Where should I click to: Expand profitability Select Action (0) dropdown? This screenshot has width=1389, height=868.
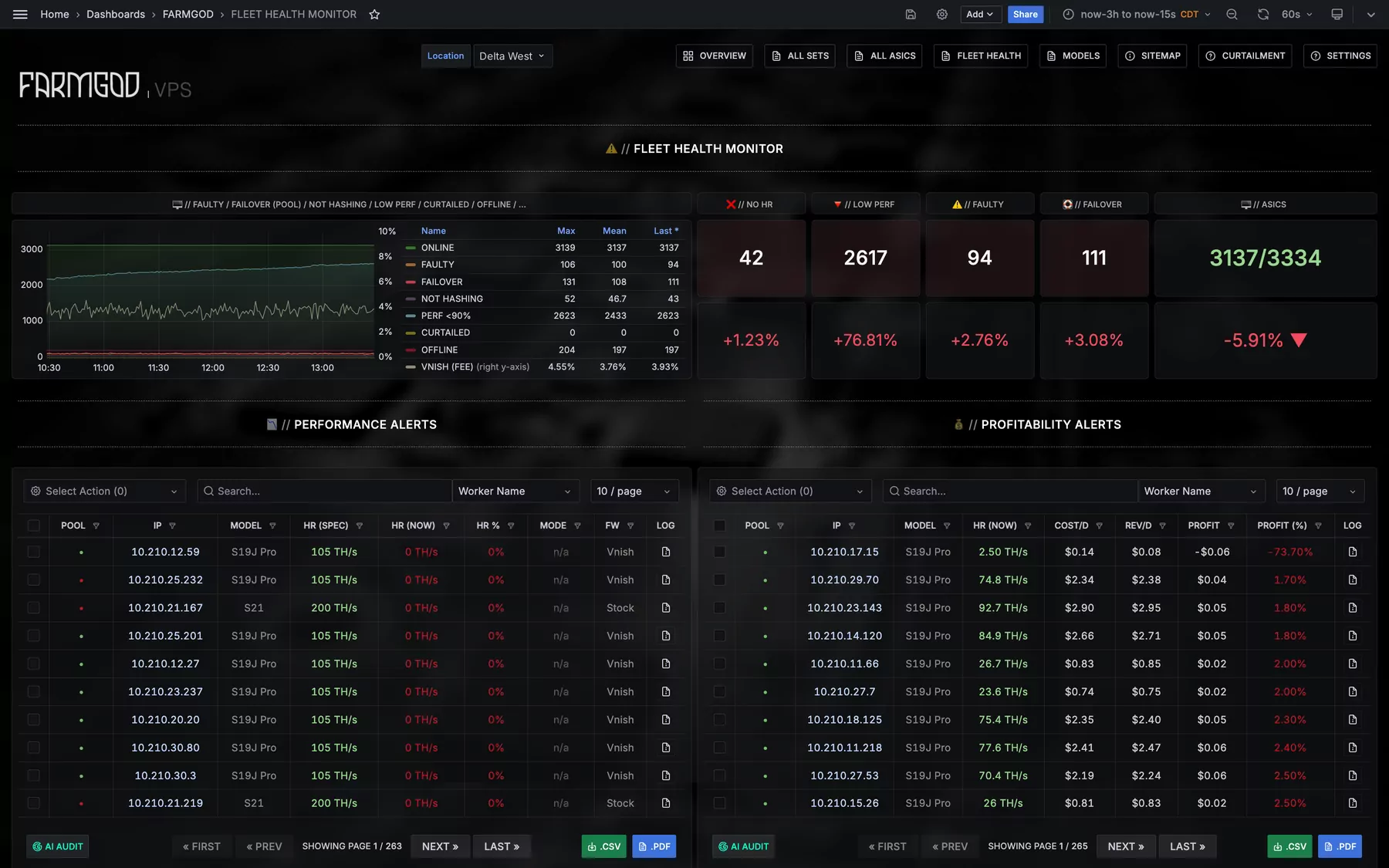click(790, 491)
